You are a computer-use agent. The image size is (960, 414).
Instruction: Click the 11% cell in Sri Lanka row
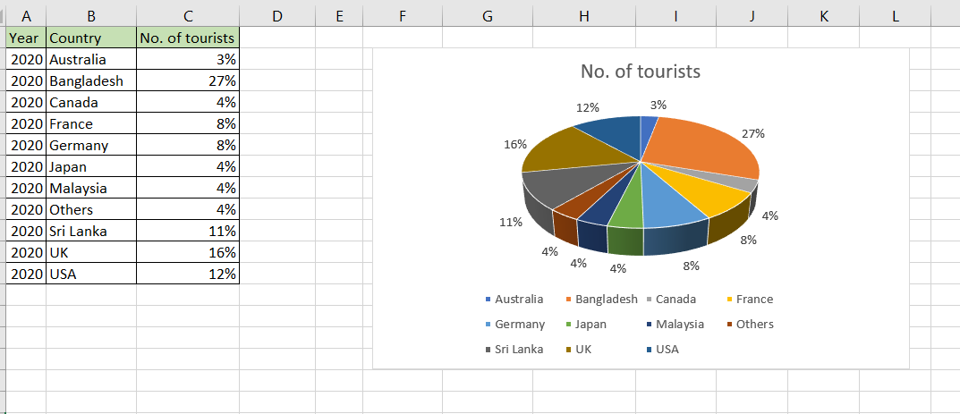point(188,231)
